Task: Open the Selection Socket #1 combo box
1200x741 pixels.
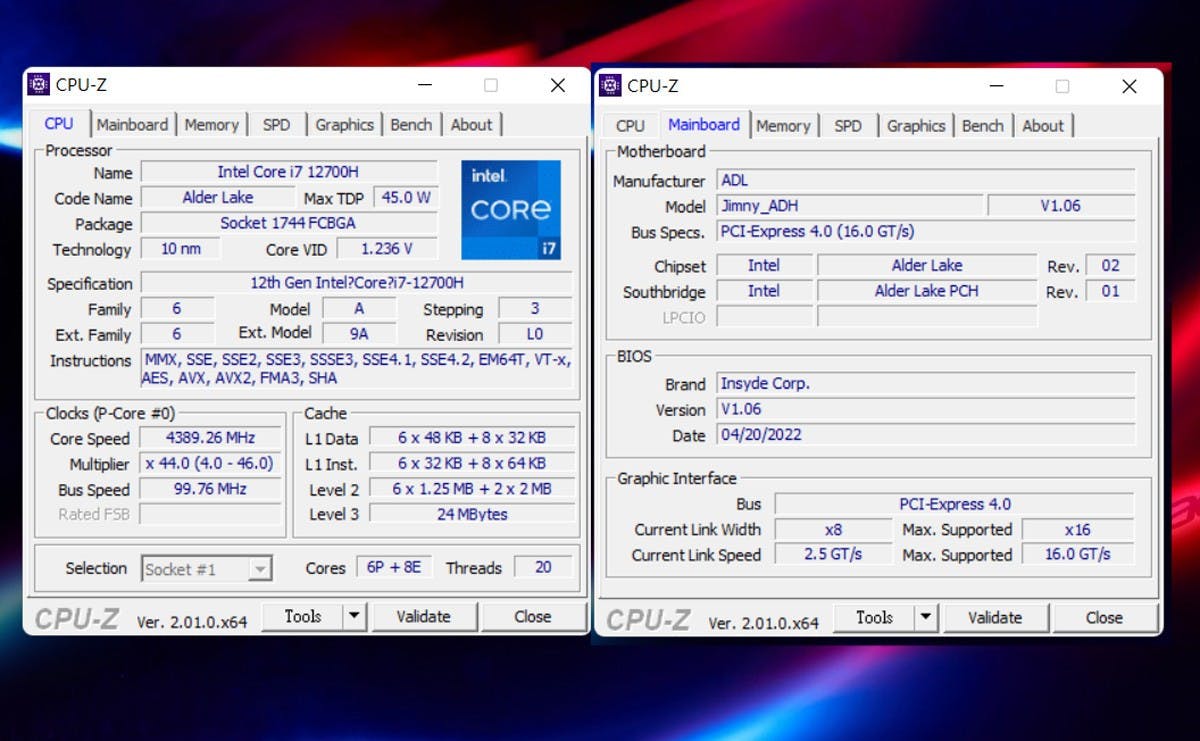Action: [x=206, y=569]
